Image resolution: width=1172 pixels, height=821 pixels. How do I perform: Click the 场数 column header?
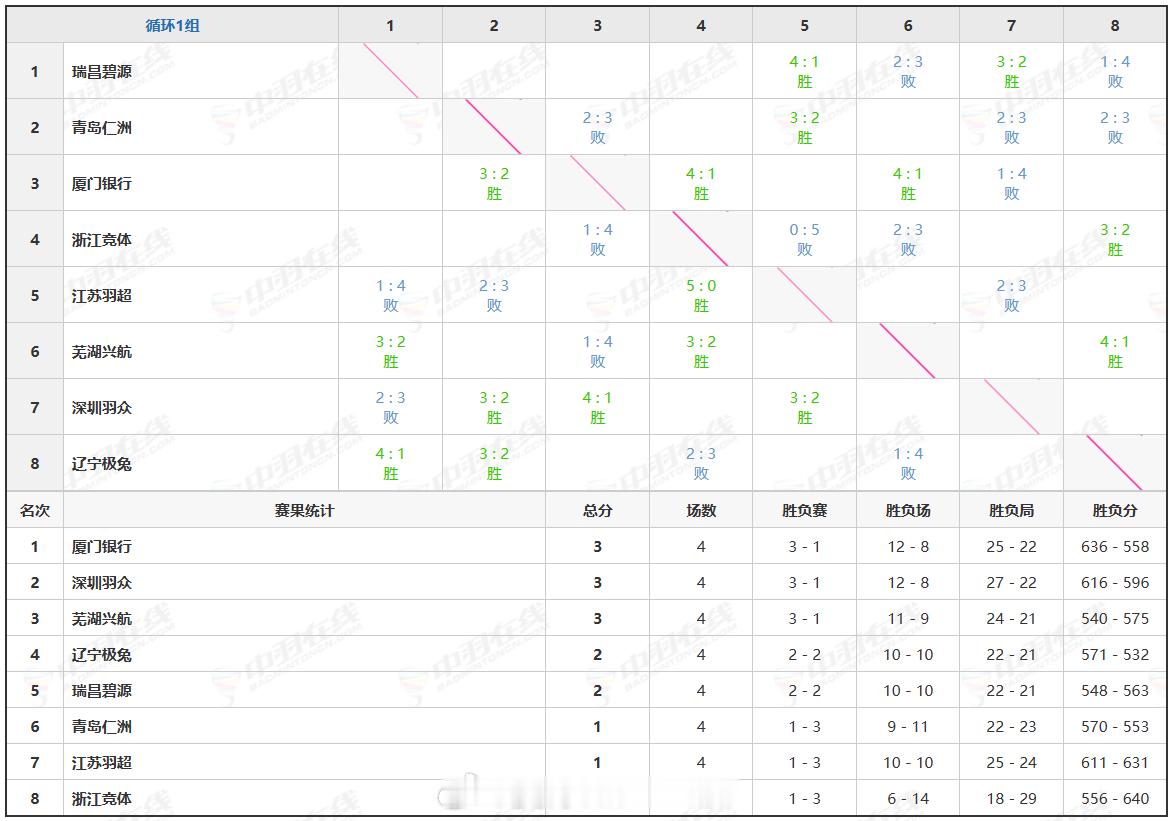tap(701, 511)
